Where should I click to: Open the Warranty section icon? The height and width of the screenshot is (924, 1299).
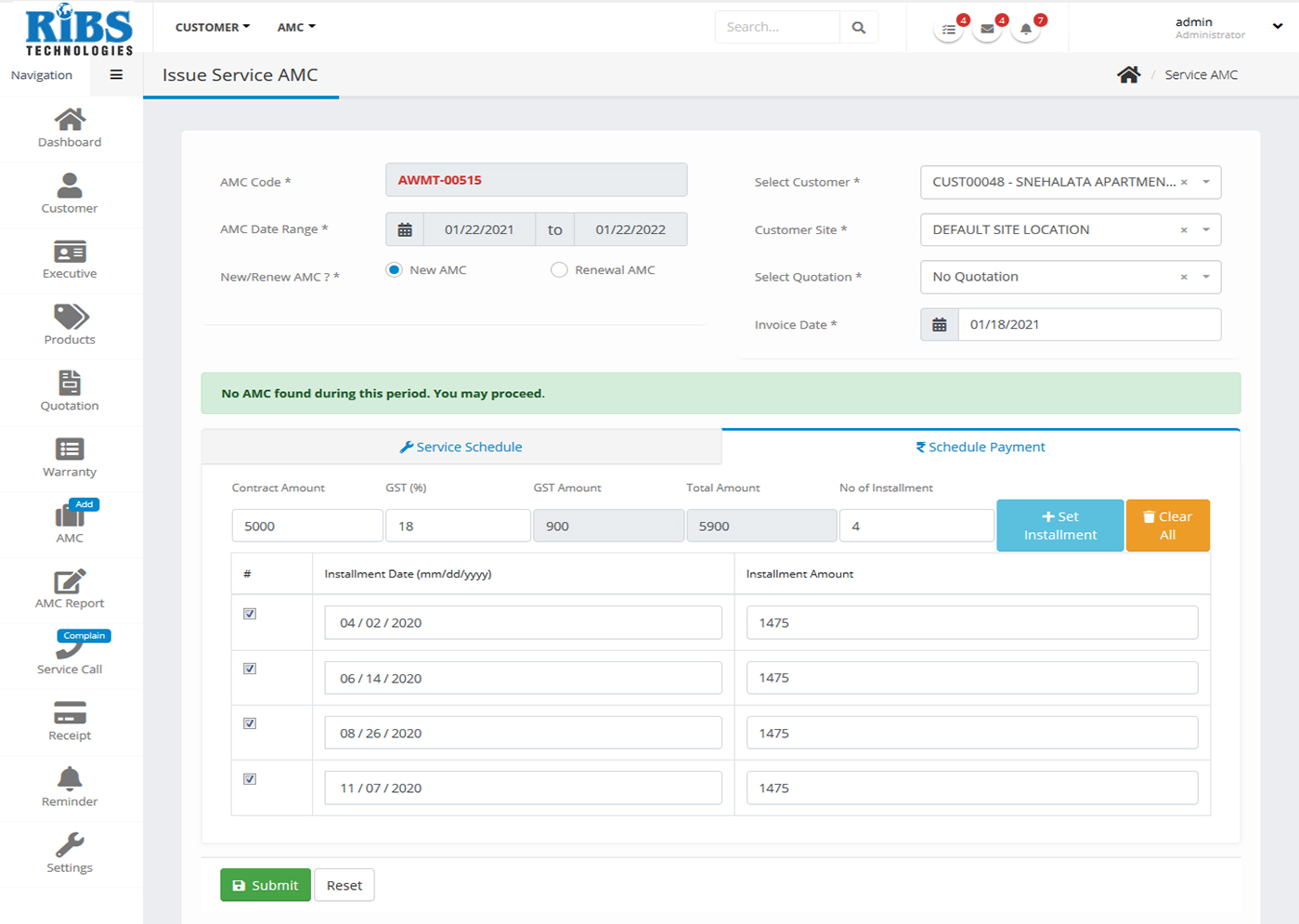[70, 449]
